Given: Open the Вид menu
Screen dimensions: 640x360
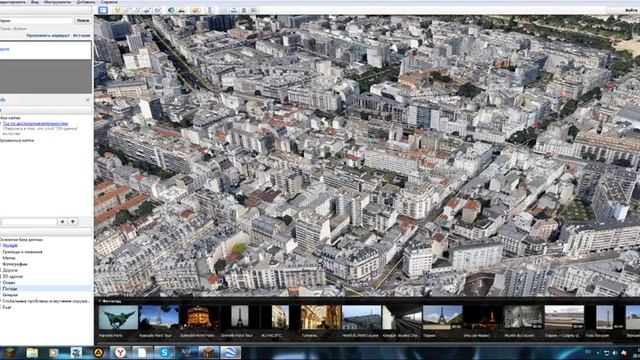Looking at the screenshot, I should pyautogui.click(x=35, y=2).
